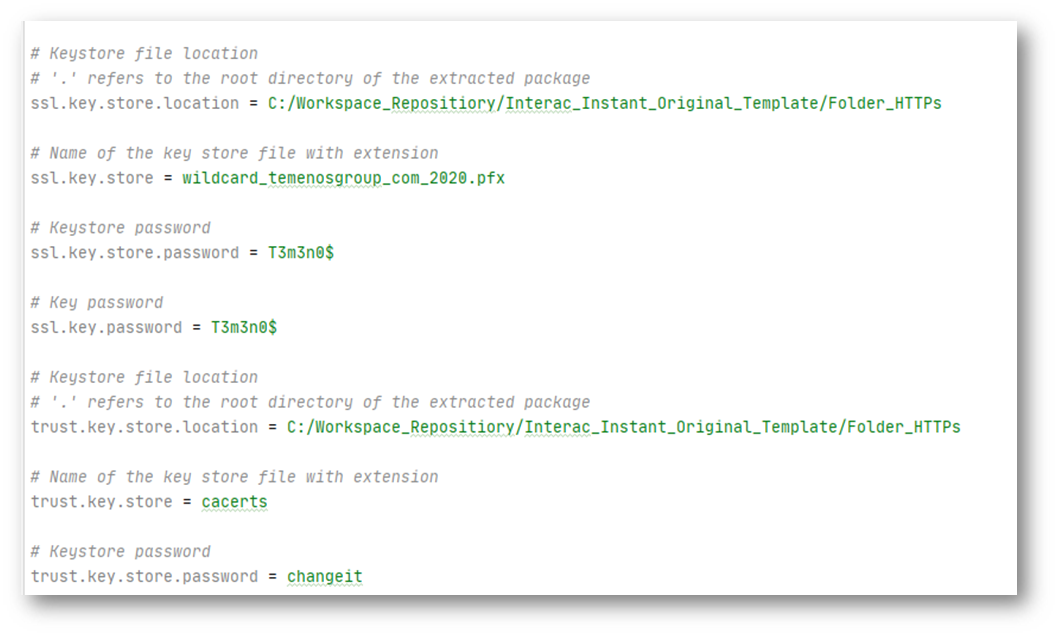
Task: Click the Keystore file location comment above ssl.key.store.location
Action: point(144,54)
